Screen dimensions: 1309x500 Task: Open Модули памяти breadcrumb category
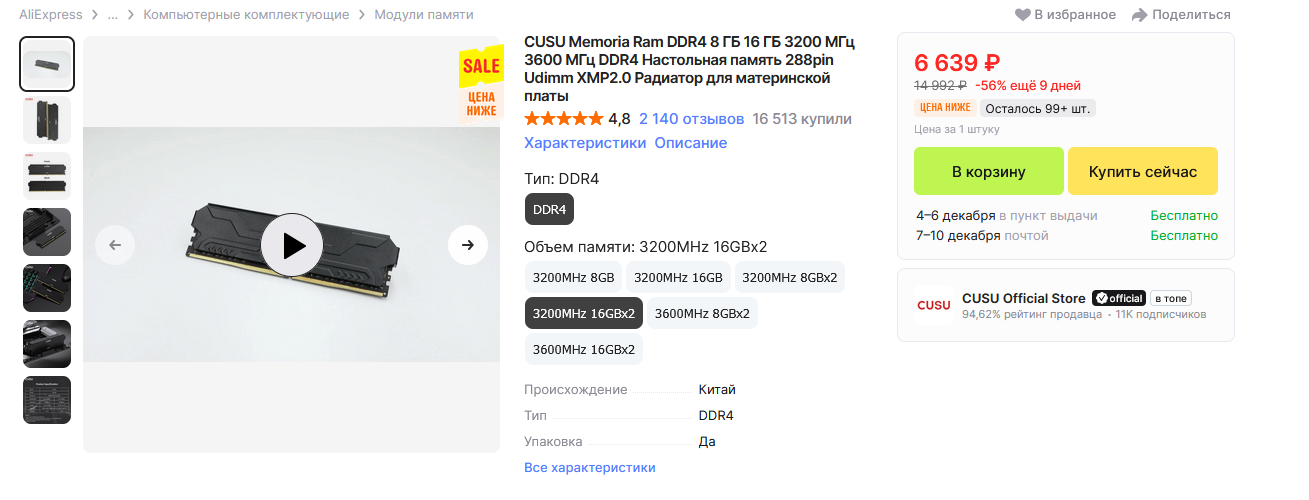point(424,15)
